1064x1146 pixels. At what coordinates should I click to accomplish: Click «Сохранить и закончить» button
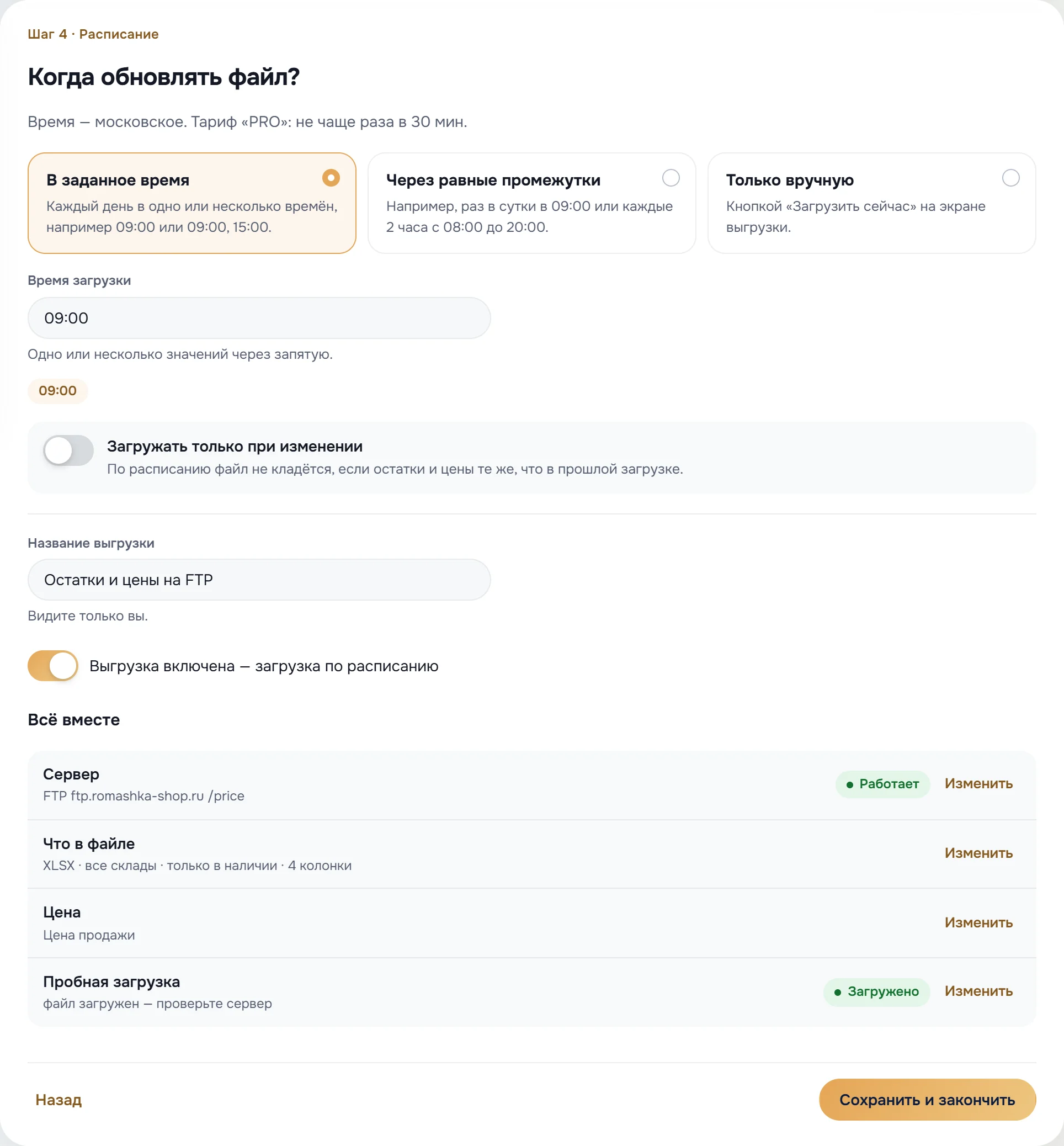point(927,1100)
